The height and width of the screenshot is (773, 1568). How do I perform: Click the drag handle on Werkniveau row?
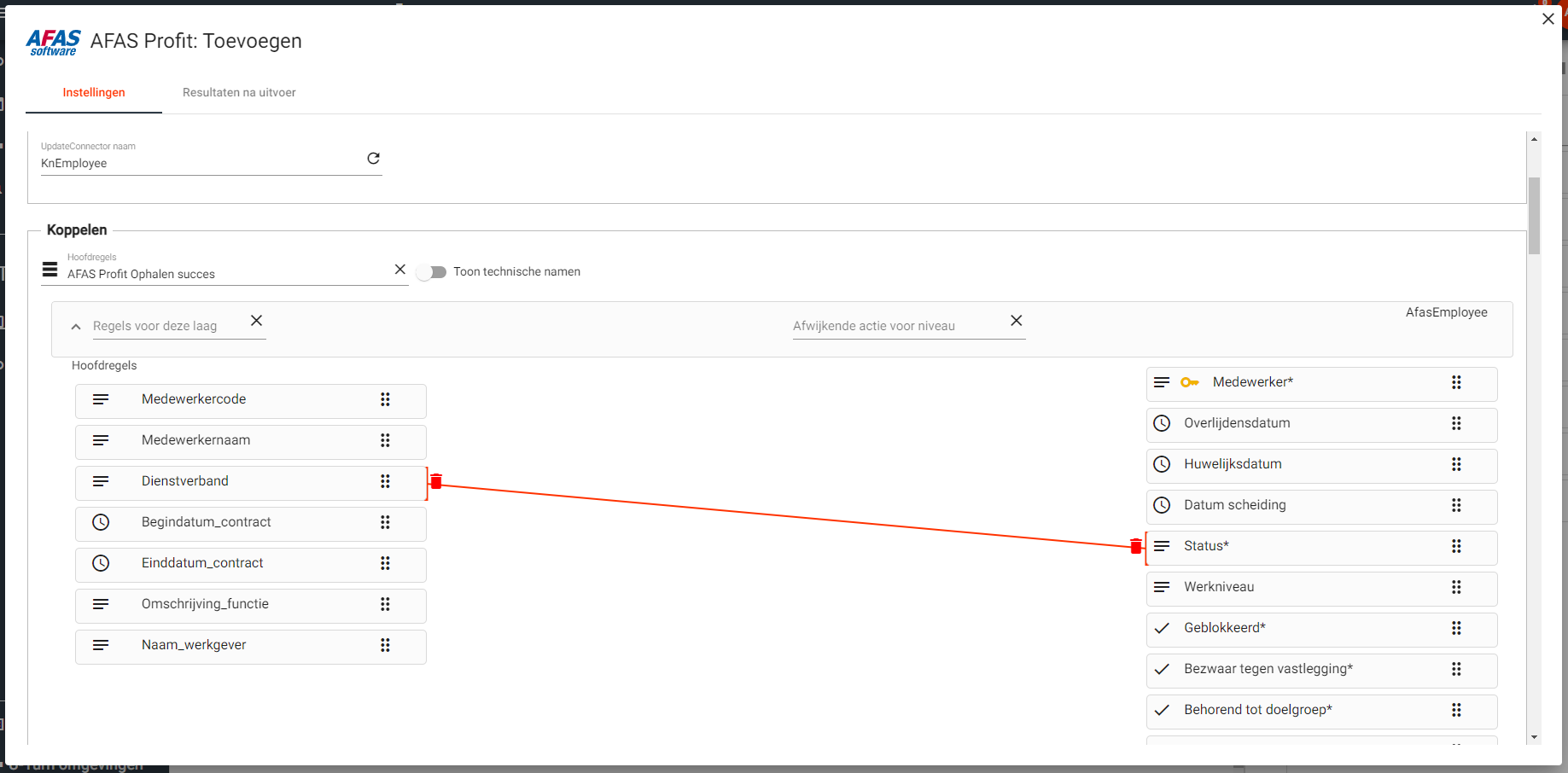tap(1456, 587)
